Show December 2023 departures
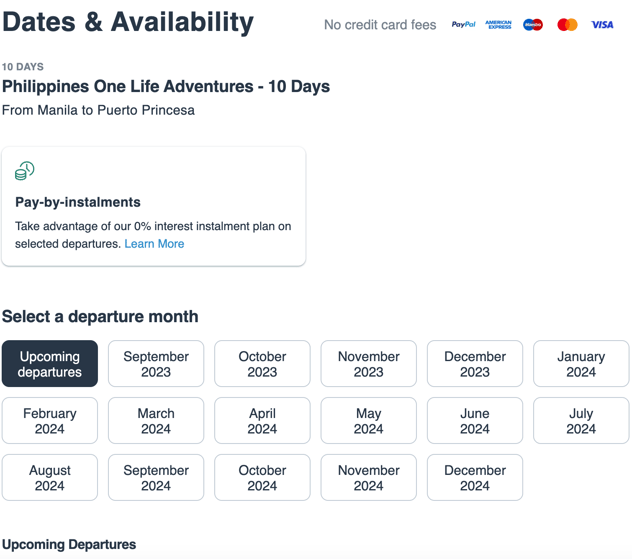This screenshot has width=632, height=559. coord(475,364)
